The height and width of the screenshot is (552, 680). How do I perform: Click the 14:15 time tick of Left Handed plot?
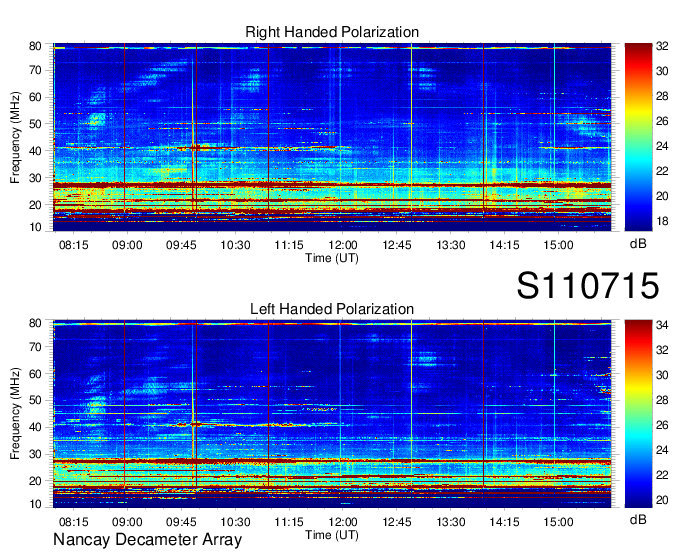click(504, 522)
